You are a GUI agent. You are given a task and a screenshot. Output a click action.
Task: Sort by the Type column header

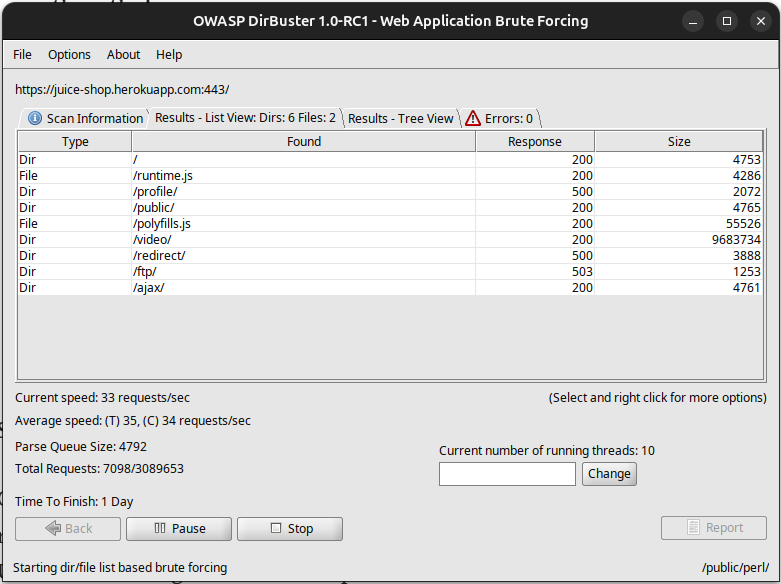75,142
